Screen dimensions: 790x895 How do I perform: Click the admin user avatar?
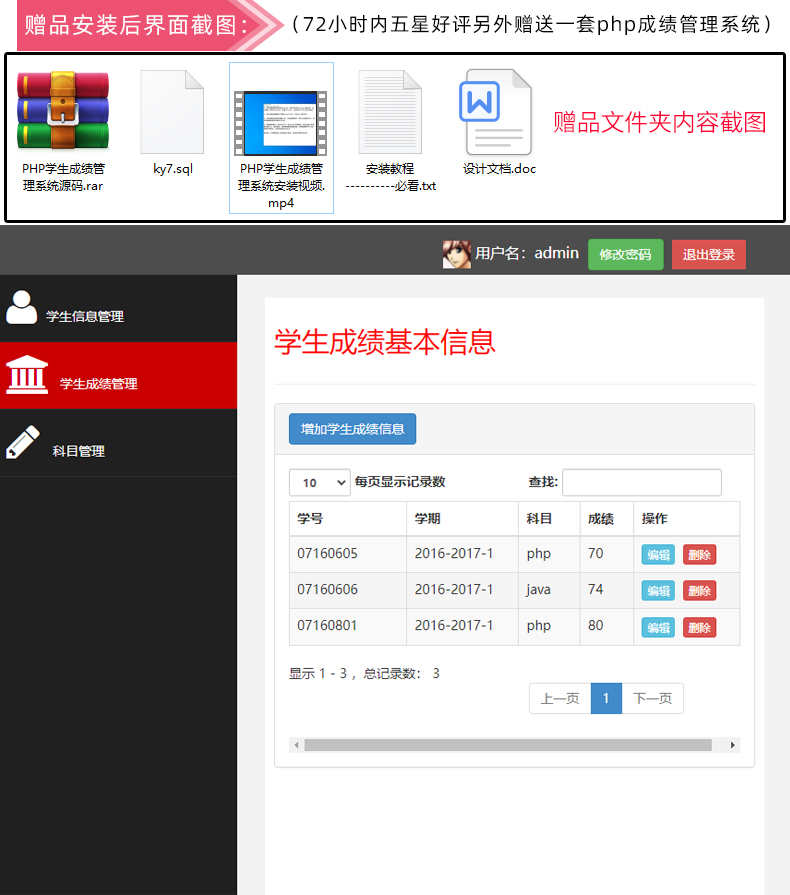[457, 254]
